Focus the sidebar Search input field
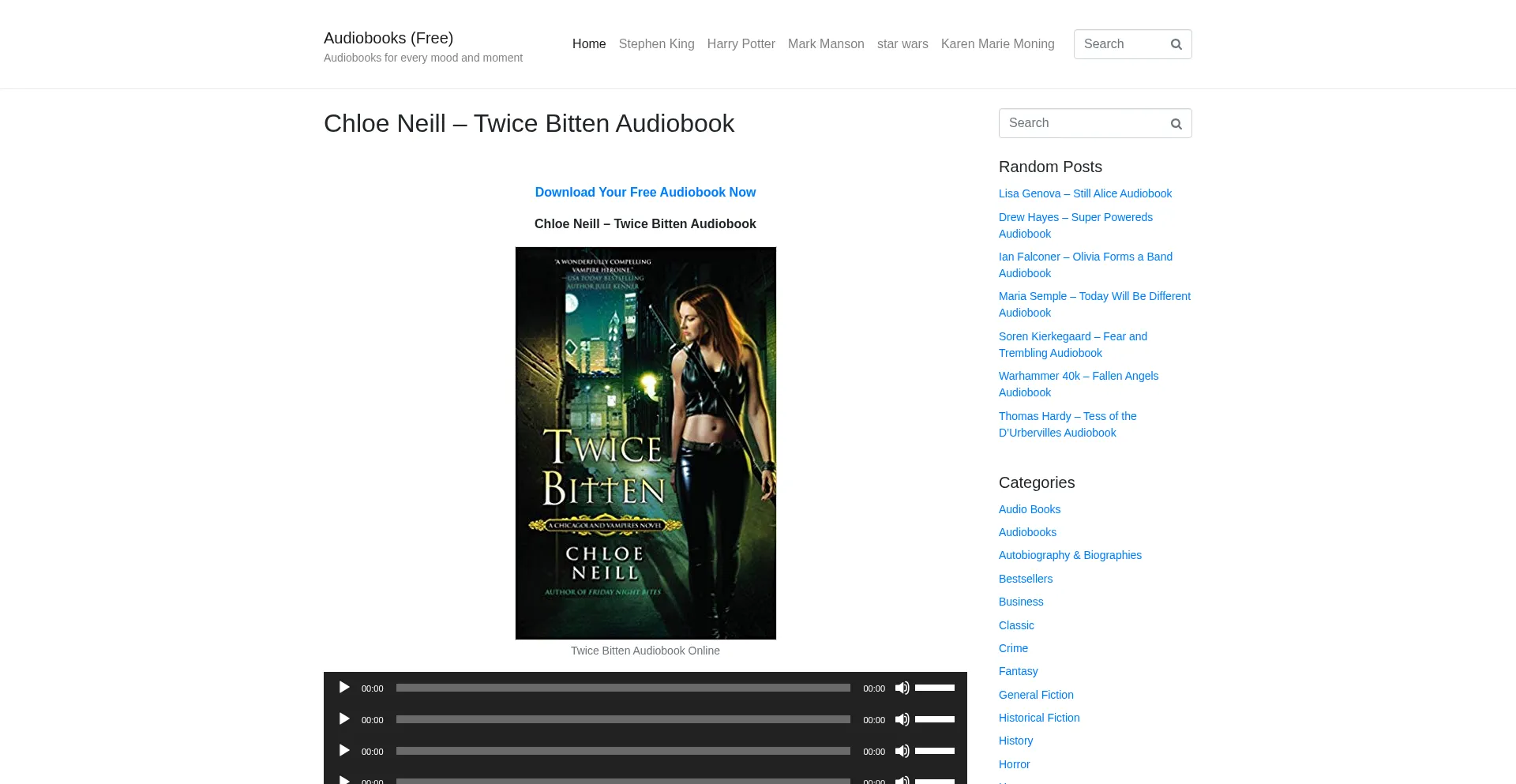 tap(1082, 123)
